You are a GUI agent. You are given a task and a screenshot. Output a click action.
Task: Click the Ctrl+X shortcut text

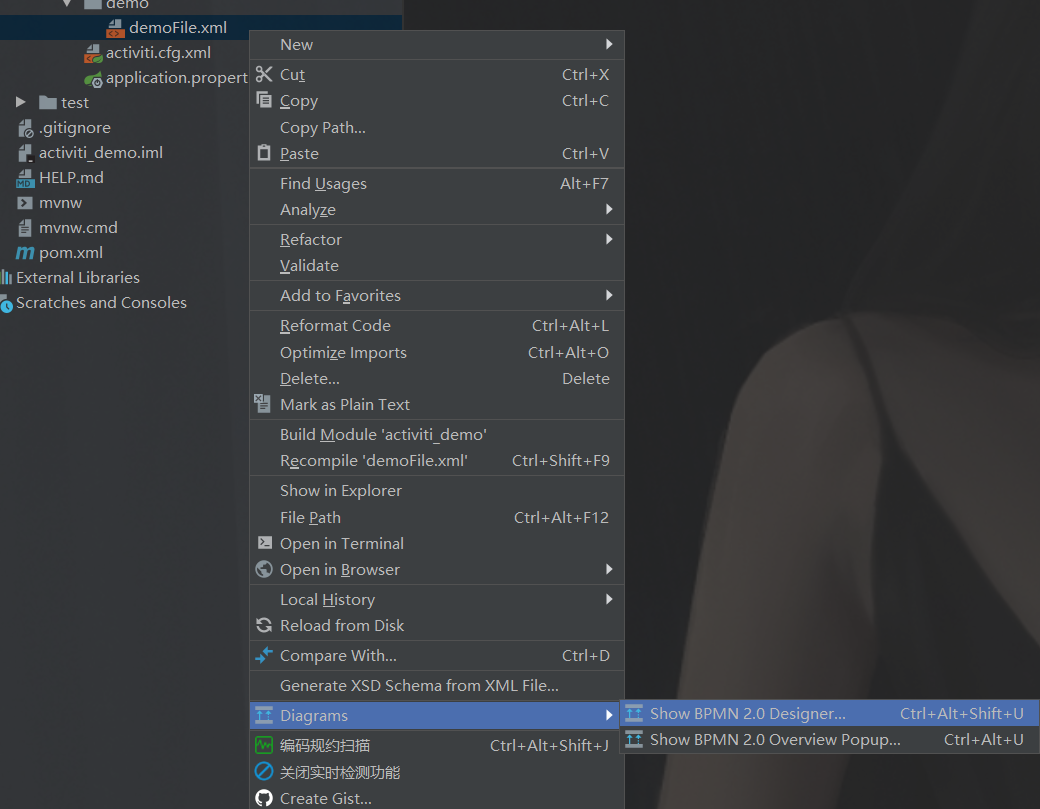(585, 74)
